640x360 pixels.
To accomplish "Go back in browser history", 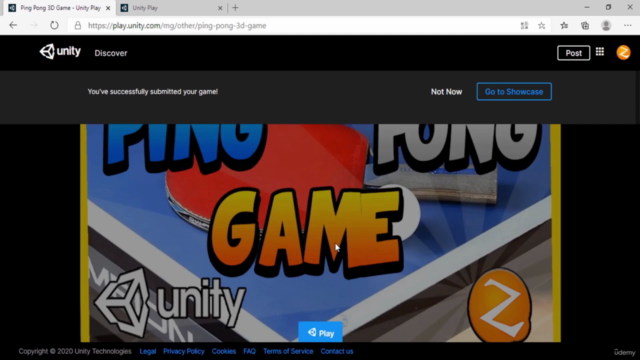I will (x=13, y=25).
